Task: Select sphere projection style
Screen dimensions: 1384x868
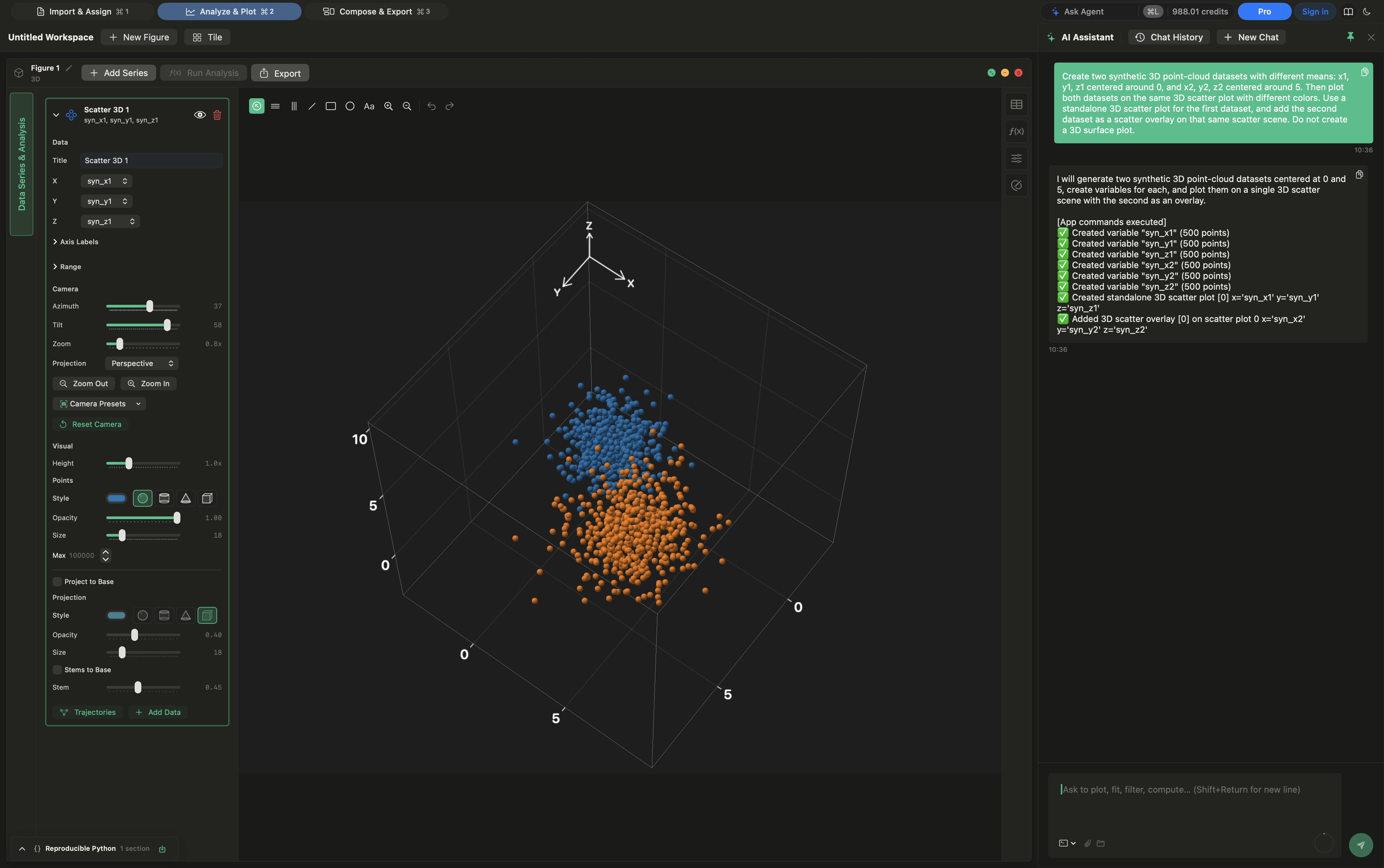Action: coord(142,615)
